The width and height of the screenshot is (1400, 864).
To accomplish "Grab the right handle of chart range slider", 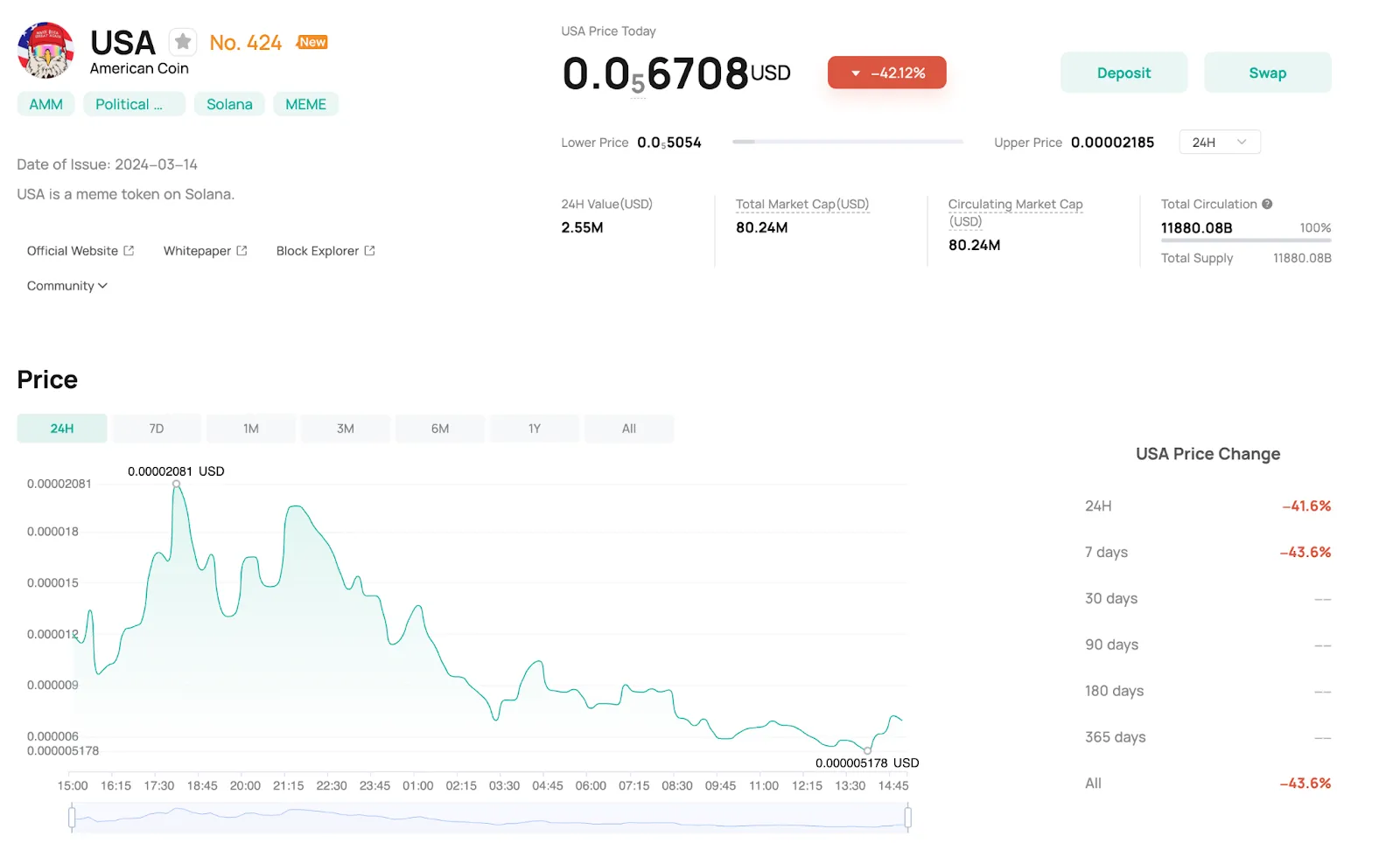I will [x=907, y=818].
